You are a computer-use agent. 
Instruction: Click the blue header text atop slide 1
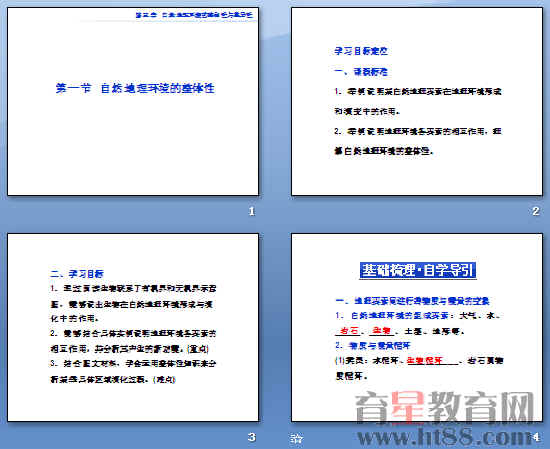pos(194,15)
